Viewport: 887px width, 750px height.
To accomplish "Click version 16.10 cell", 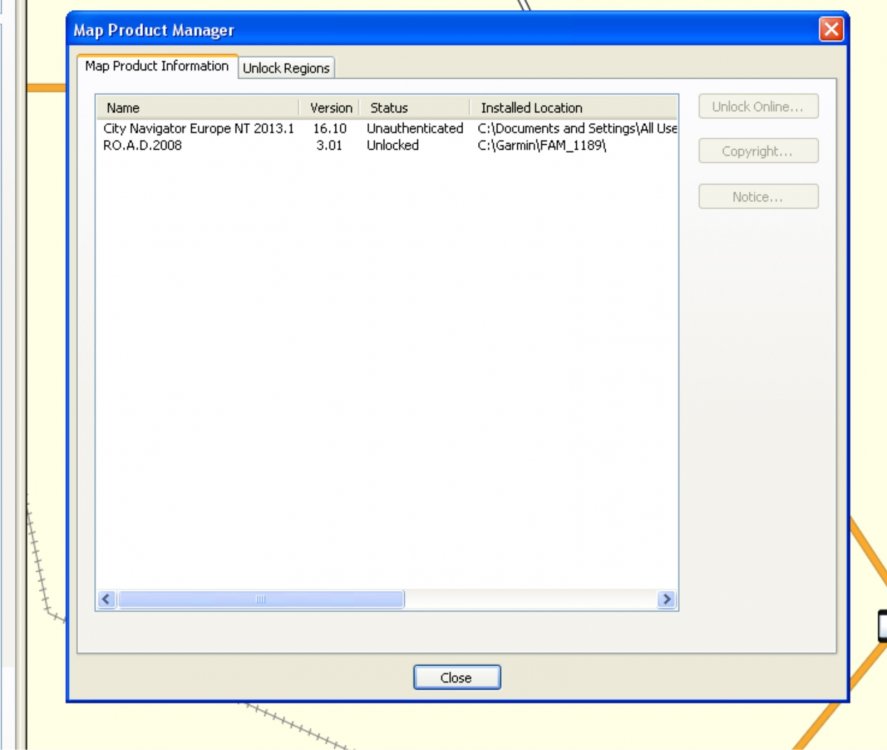I will [x=330, y=128].
